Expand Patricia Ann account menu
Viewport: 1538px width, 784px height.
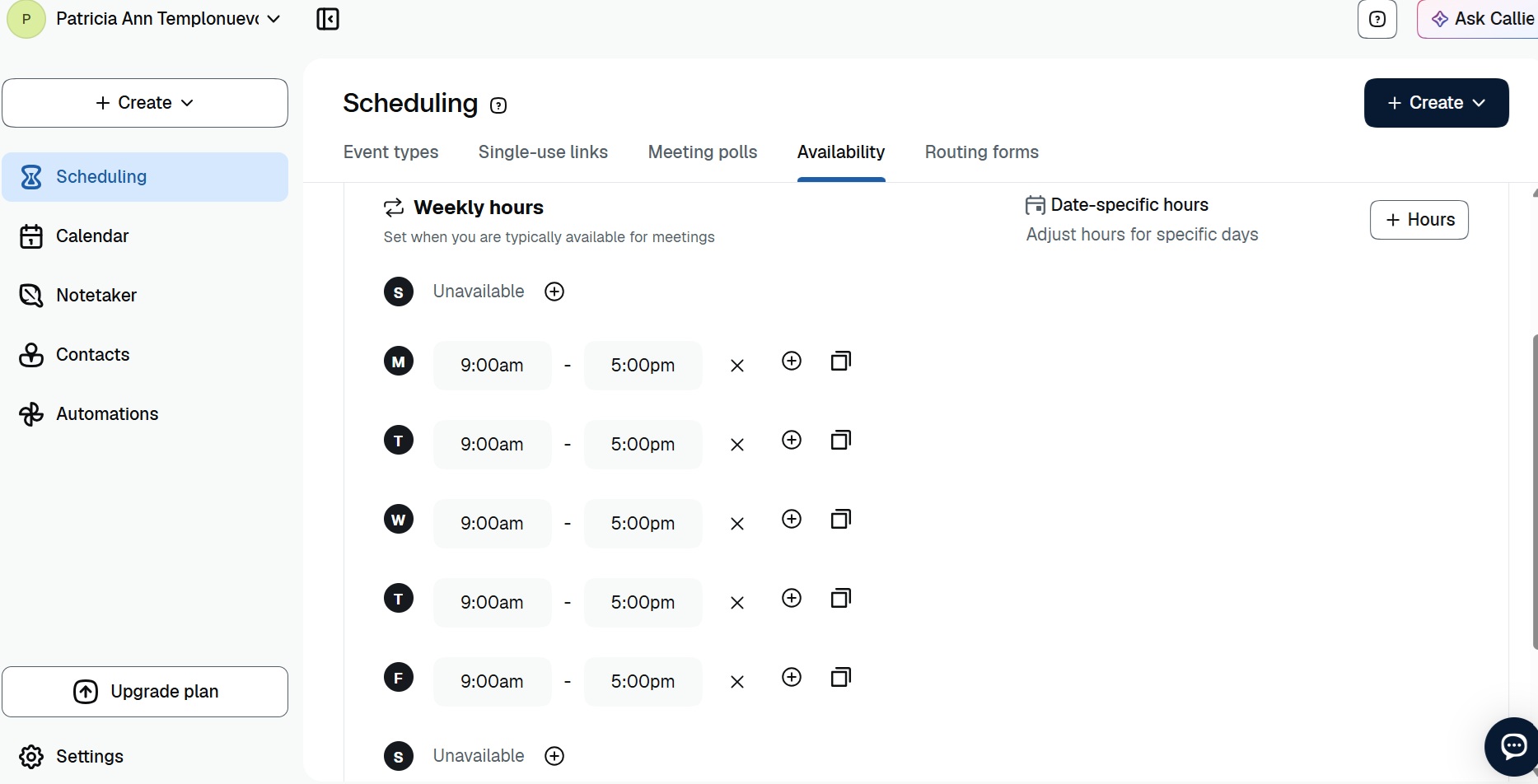[x=144, y=19]
